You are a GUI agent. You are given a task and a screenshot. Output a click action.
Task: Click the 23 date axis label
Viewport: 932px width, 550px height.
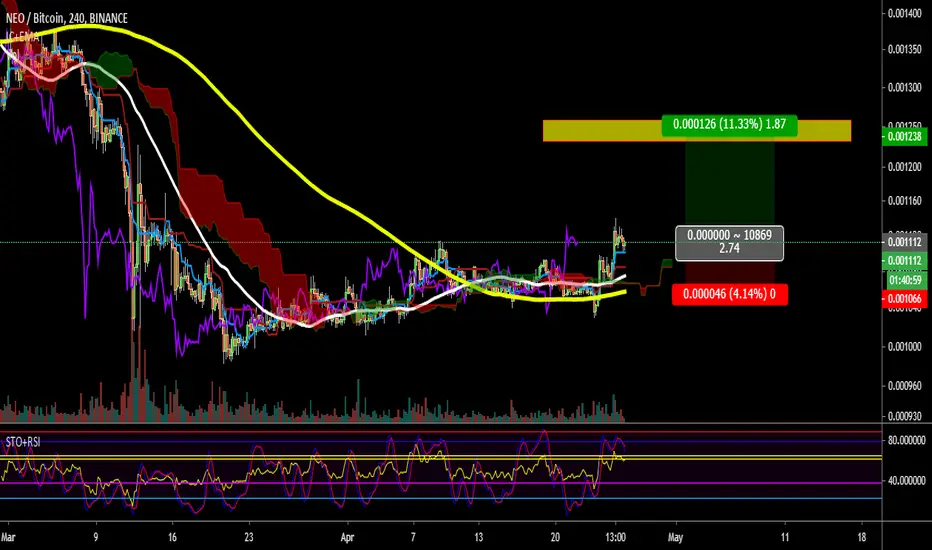(x=248, y=537)
